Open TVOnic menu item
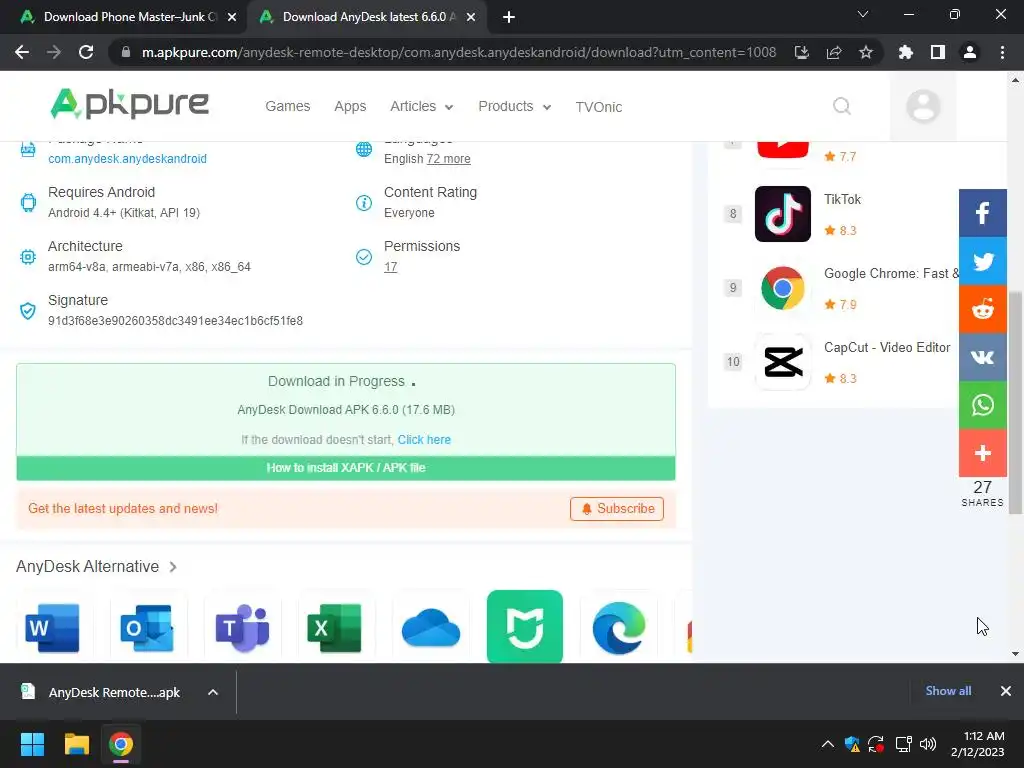This screenshot has height=768, width=1024. (x=599, y=107)
